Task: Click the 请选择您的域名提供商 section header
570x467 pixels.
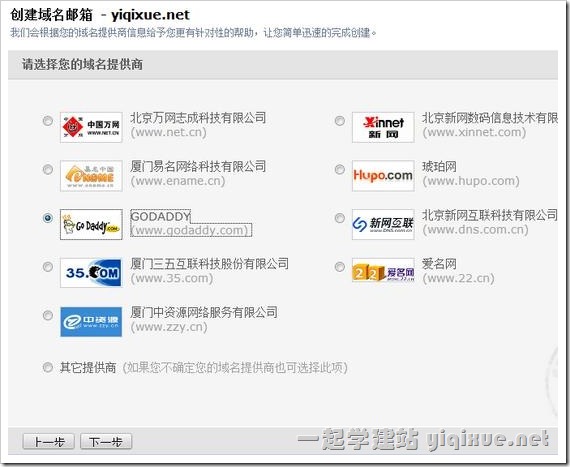Action: pyautogui.click(x=82, y=64)
